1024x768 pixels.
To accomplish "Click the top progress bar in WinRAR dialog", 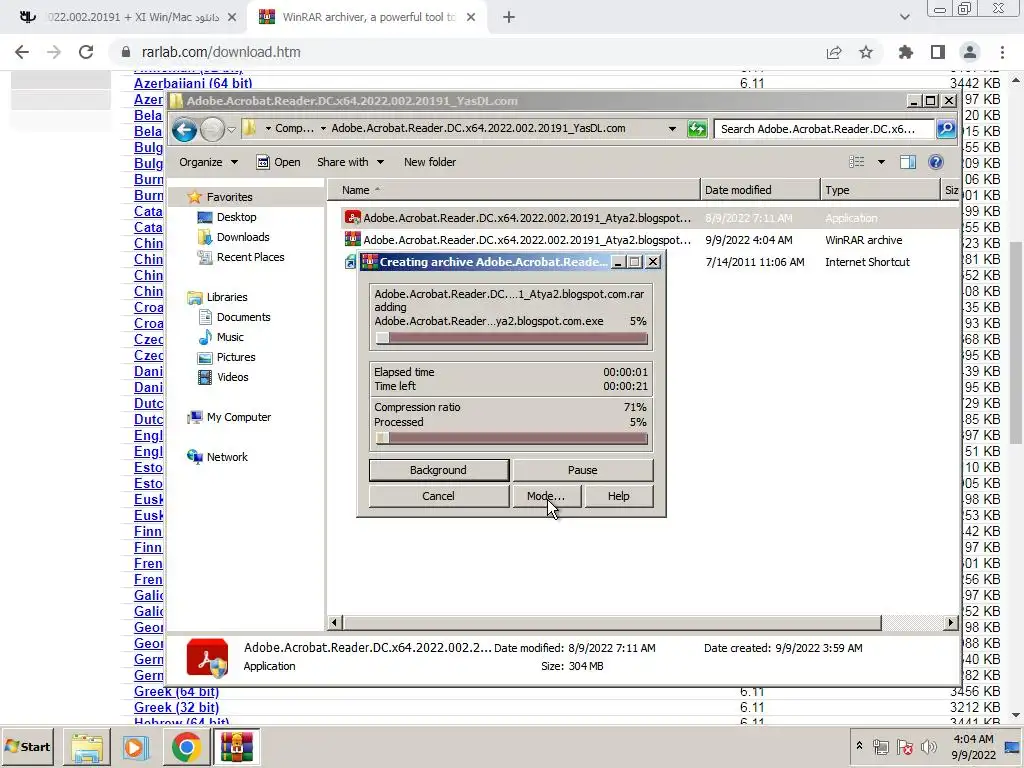I will click(511, 338).
